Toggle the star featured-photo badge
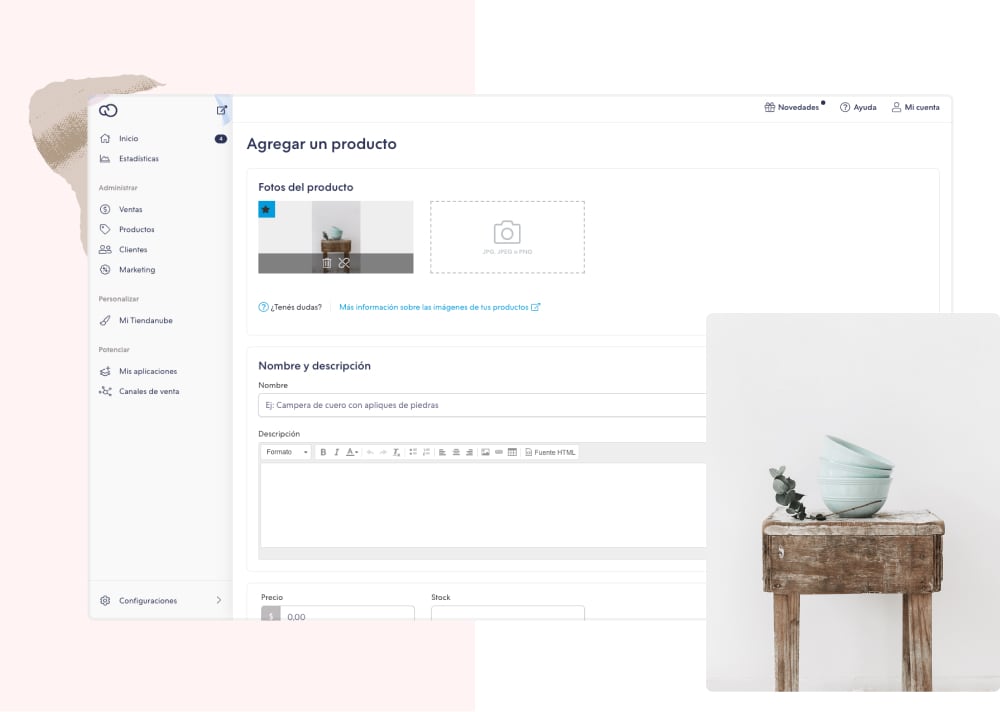This screenshot has height=712, width=1000. coord(266,209)
